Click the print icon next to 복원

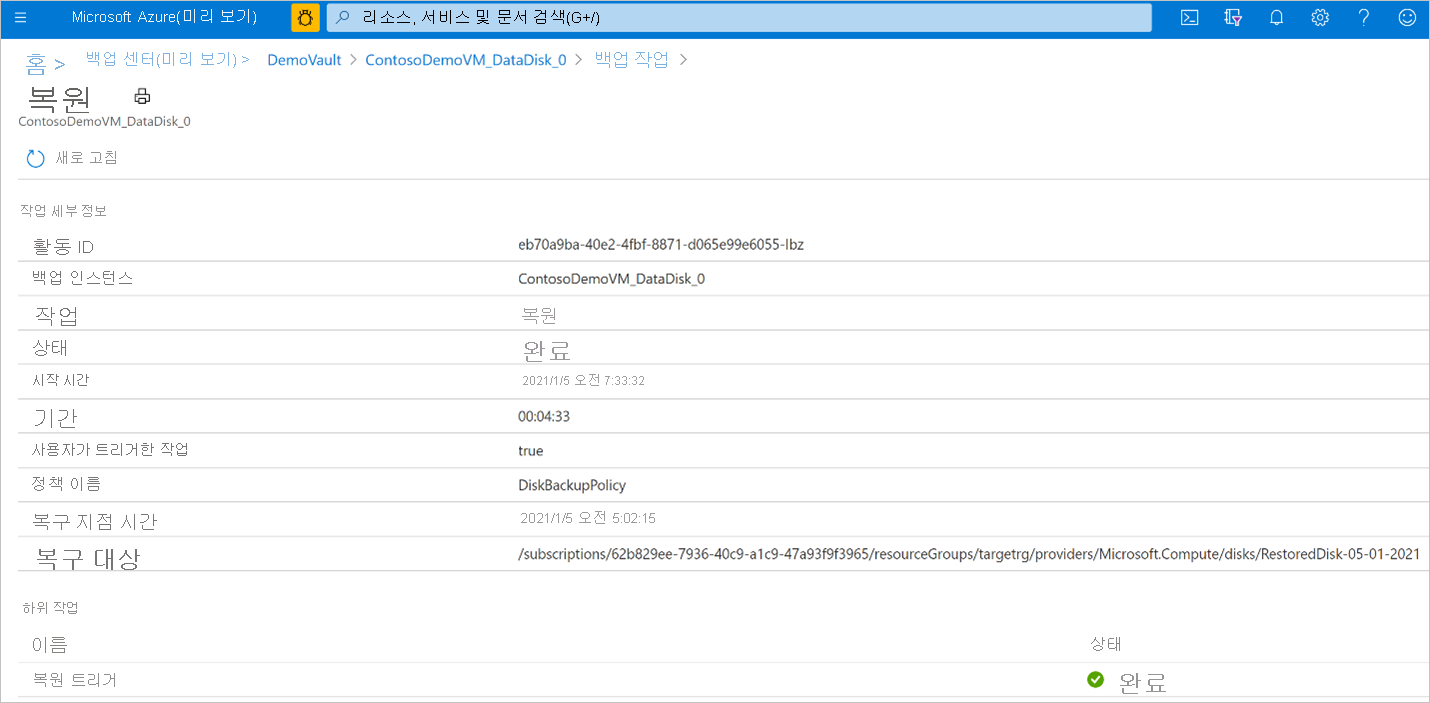point(142,96)
